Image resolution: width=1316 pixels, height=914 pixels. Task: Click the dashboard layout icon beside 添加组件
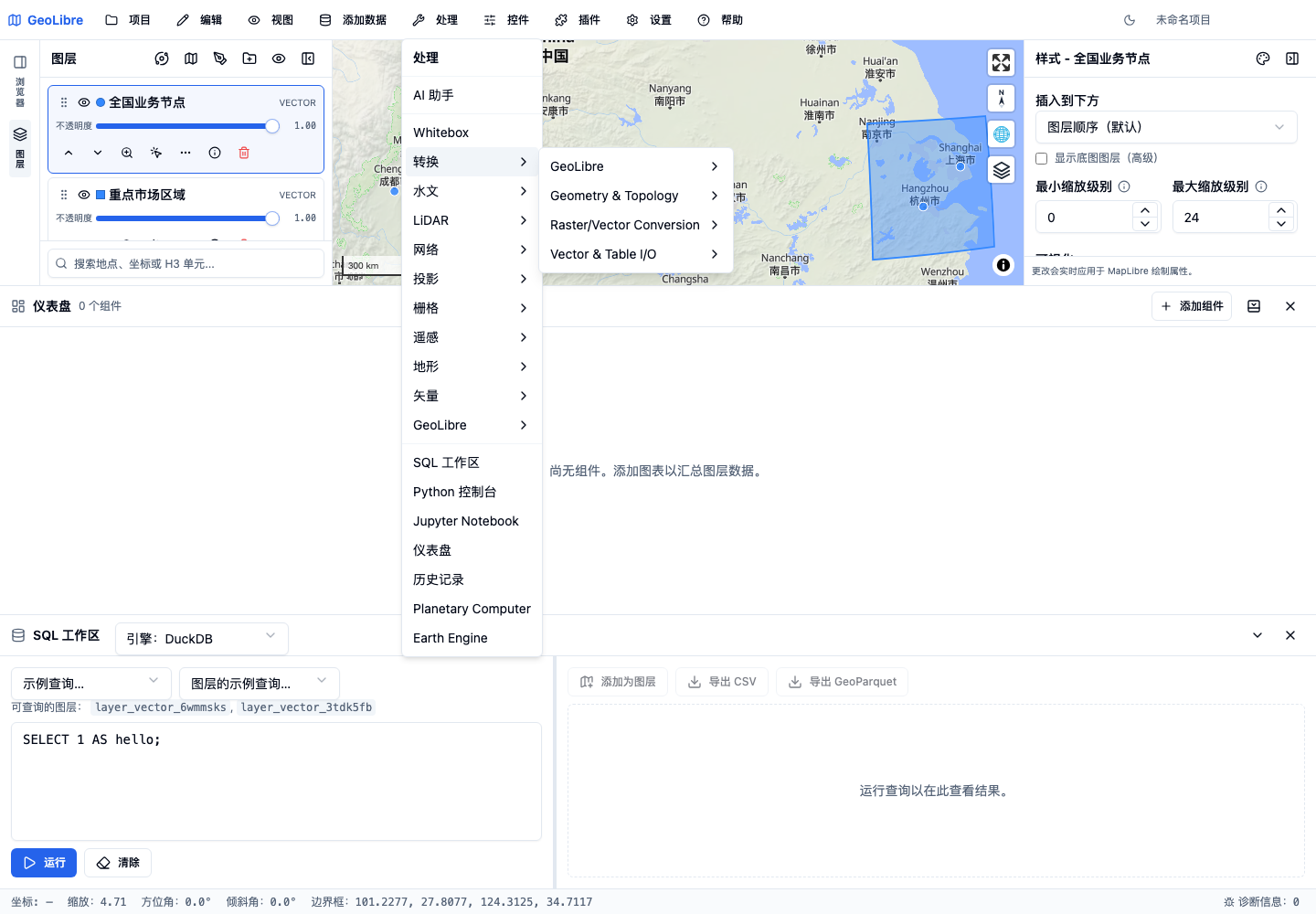[x=1254, y=306]
